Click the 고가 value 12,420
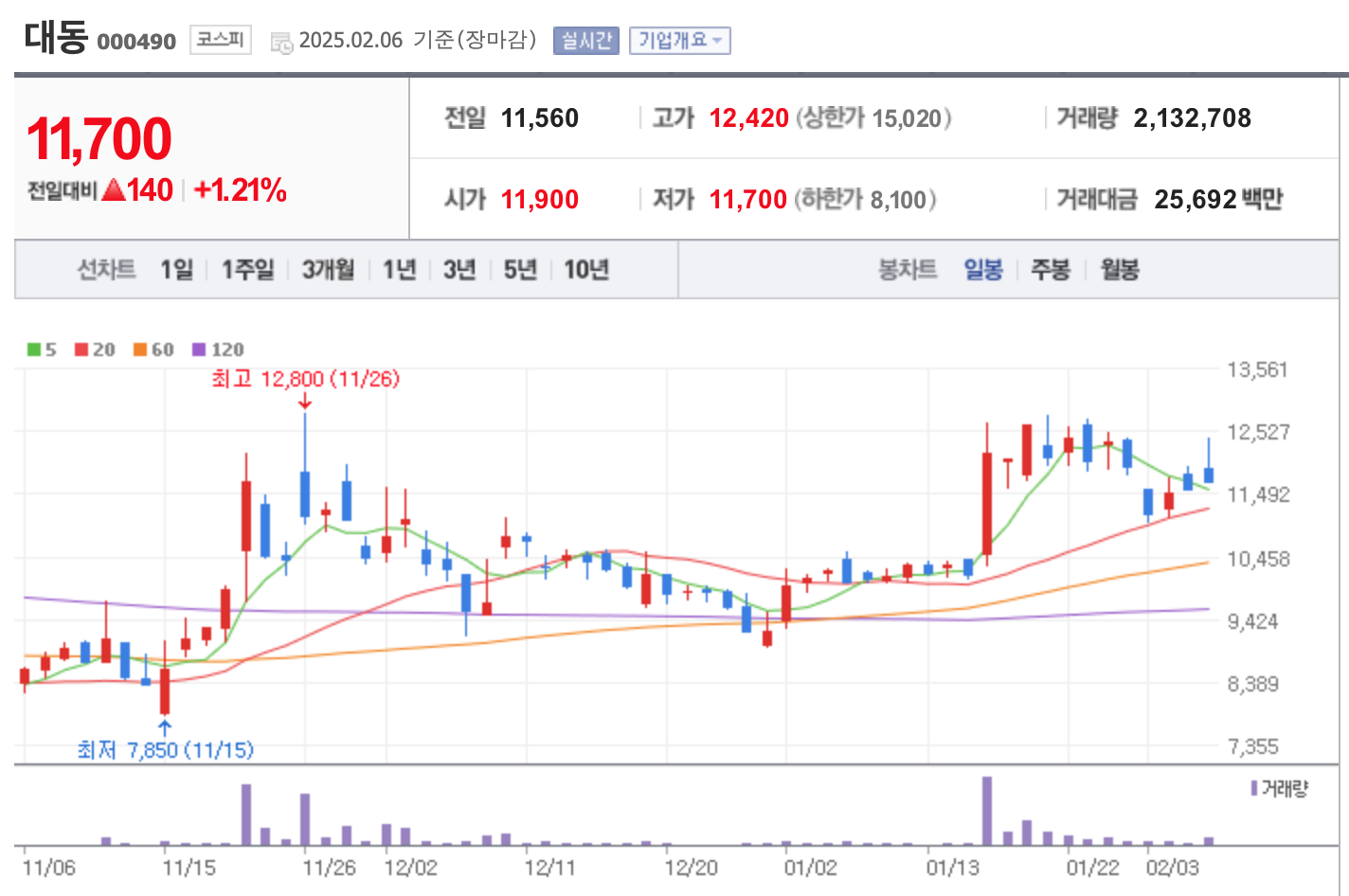The height and width of the screenshot is (896, 1349). [748, 118]
